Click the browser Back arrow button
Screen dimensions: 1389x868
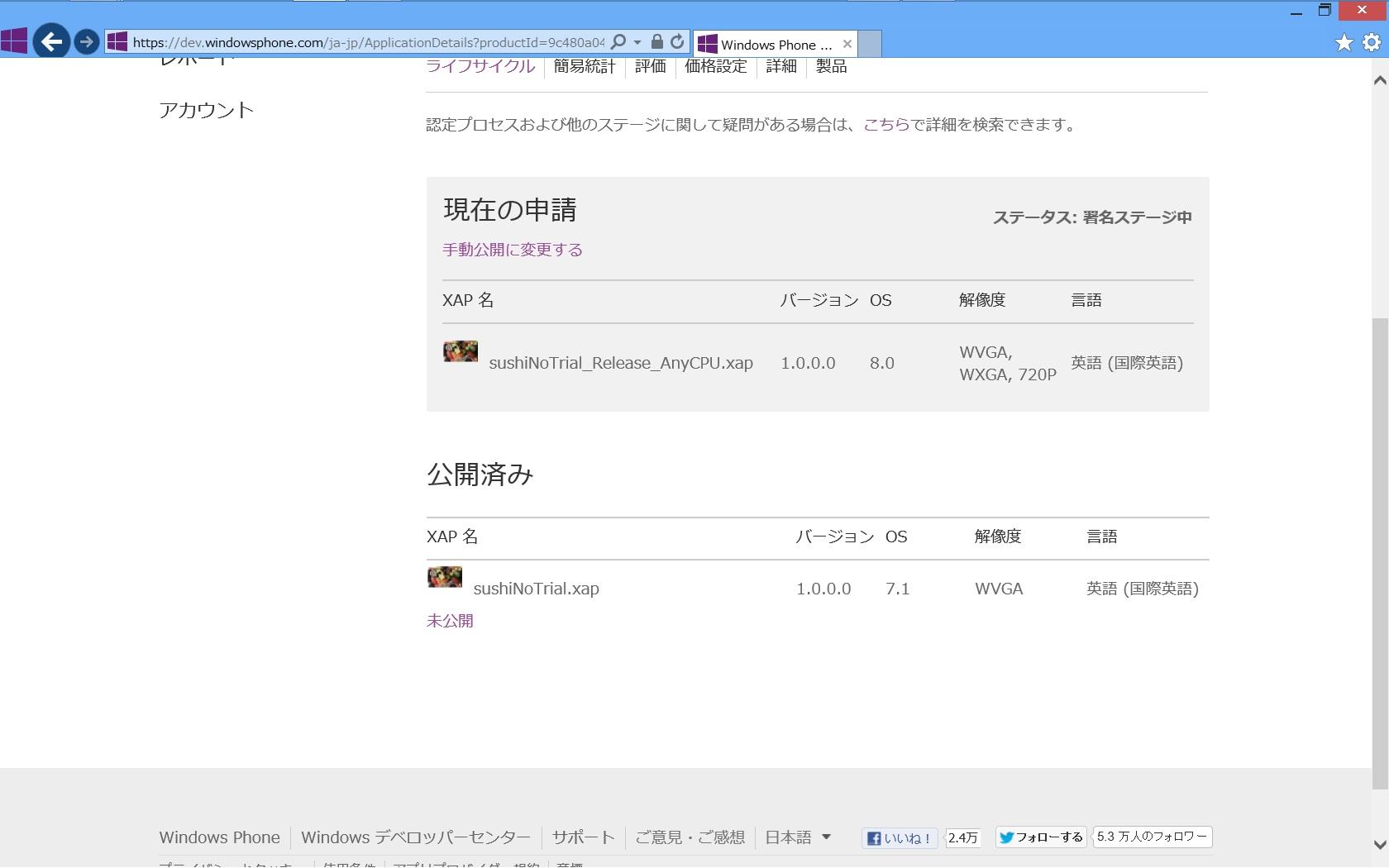(51, 41)
